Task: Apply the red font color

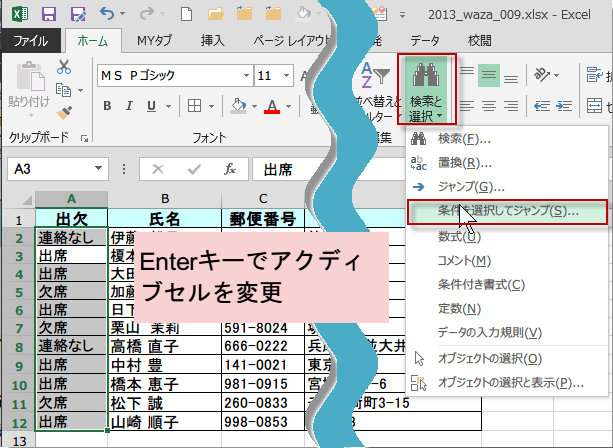Action: pyautogui.click(x=272, y=106)
